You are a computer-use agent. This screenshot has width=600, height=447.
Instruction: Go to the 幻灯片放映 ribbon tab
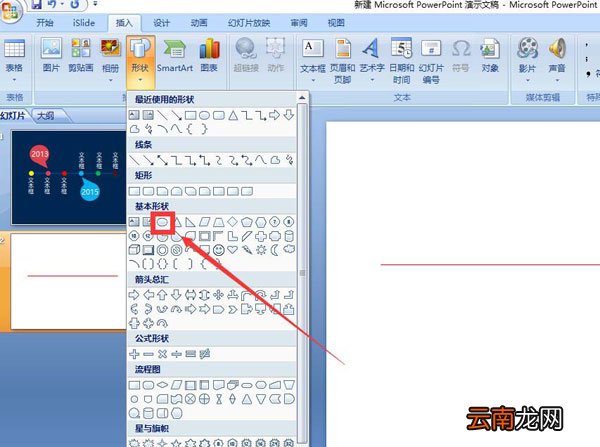coord(249,23)
